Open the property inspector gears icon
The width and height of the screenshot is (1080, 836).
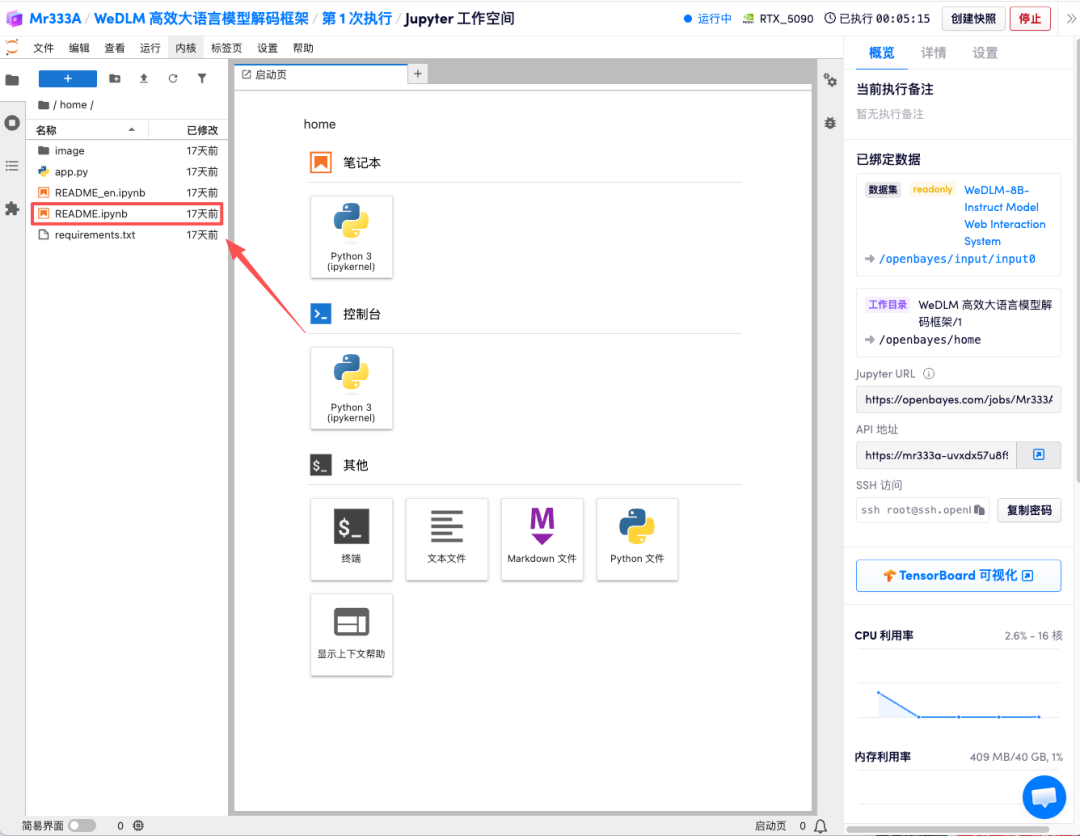click(830, 81)
